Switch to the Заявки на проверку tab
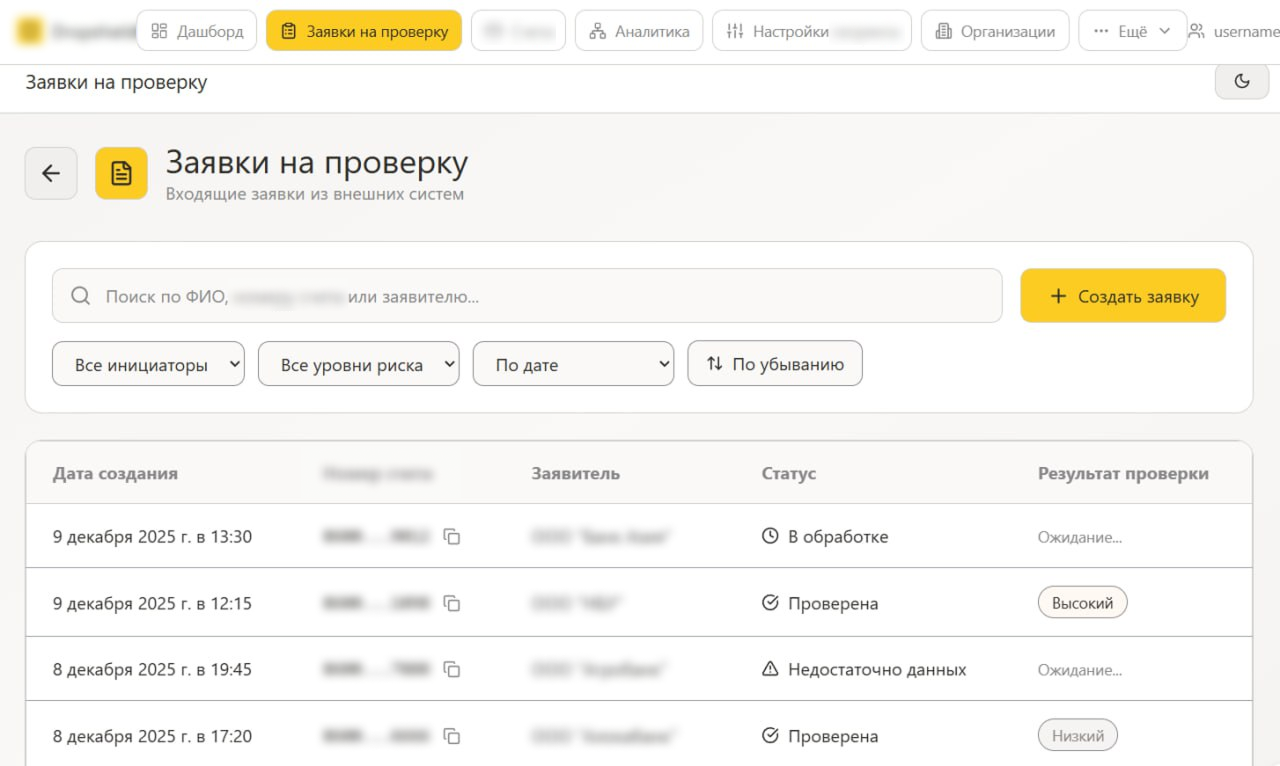The width and height of the screenshot is (1280, 766). [364, 31]
